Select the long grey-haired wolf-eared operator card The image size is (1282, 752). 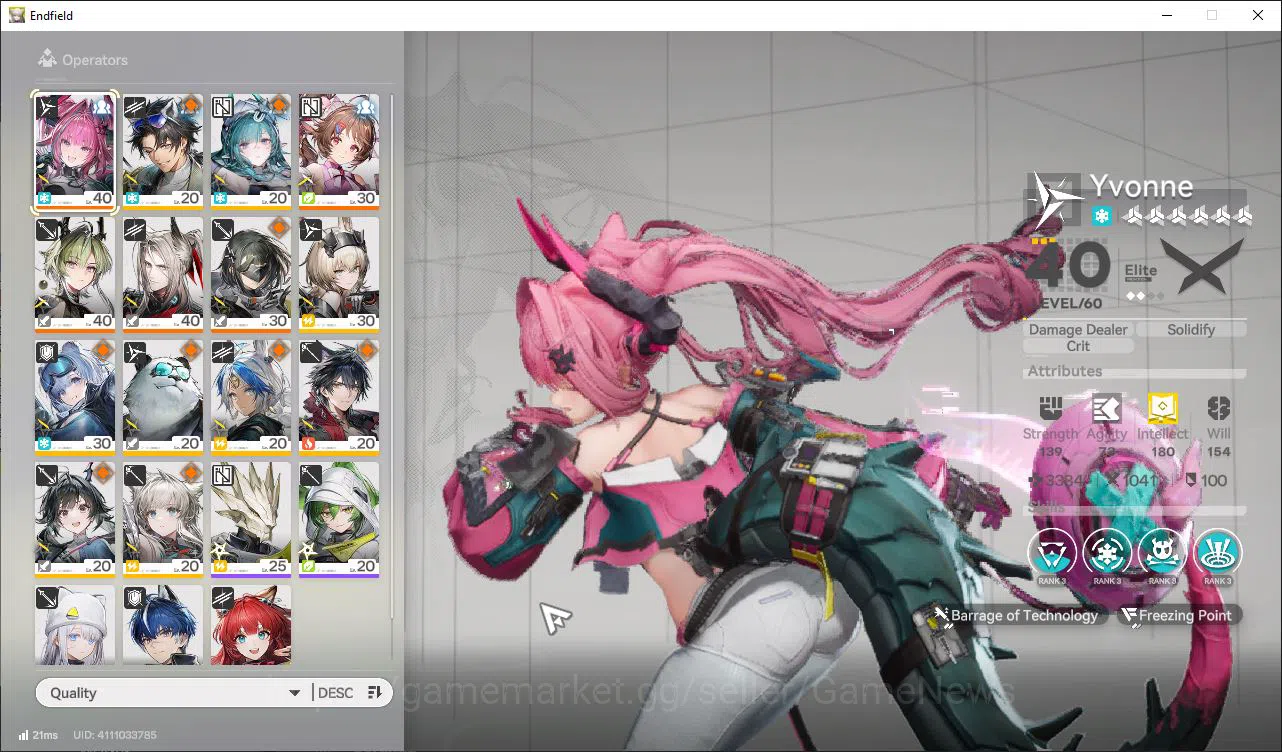pos(163,274)
